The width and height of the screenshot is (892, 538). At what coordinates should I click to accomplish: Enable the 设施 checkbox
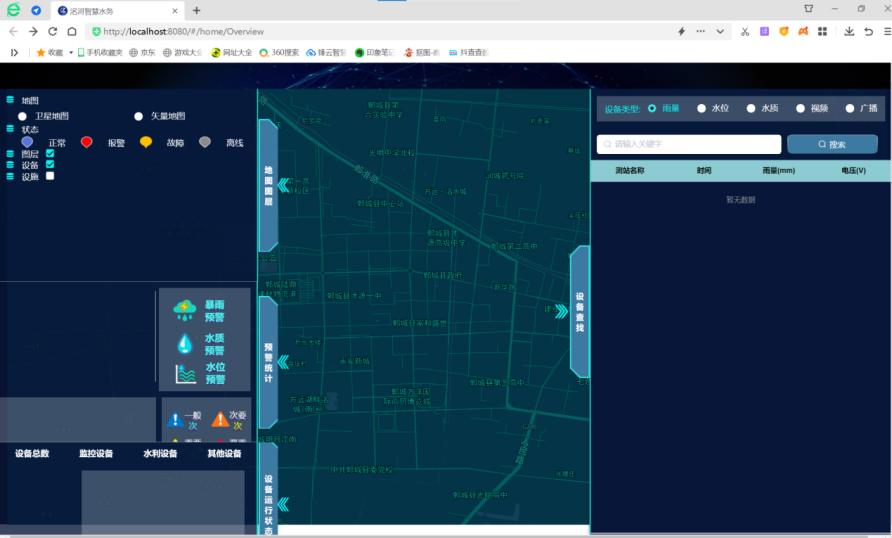click(x=50, y=176)
